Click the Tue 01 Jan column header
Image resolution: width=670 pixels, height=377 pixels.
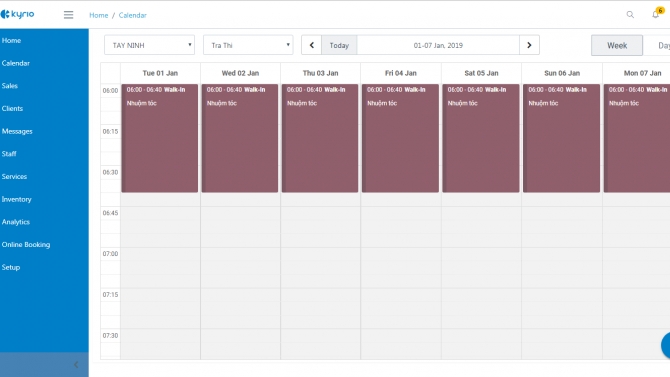(160, 73)
